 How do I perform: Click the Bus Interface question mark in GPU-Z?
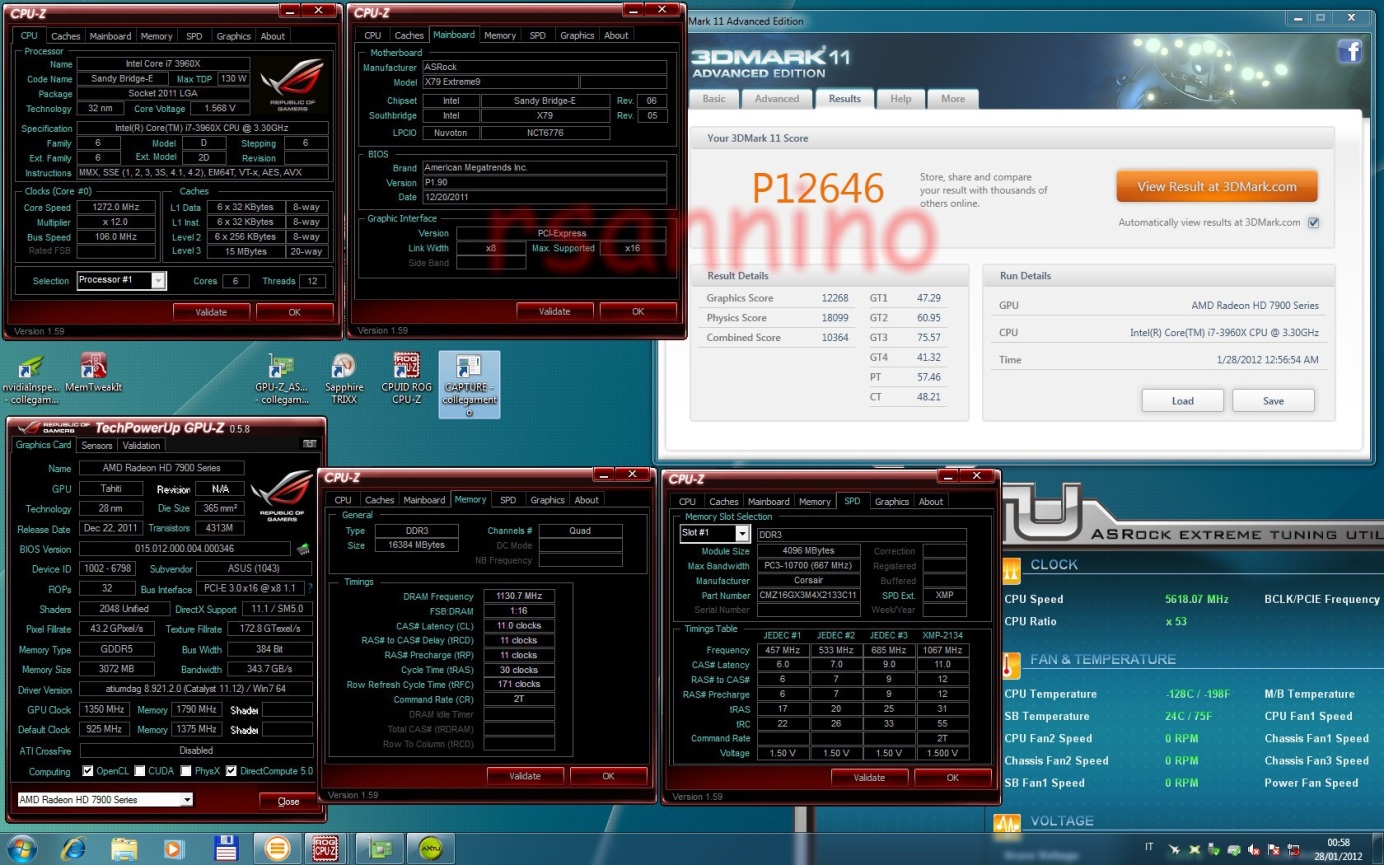click(x=310, y=589)
